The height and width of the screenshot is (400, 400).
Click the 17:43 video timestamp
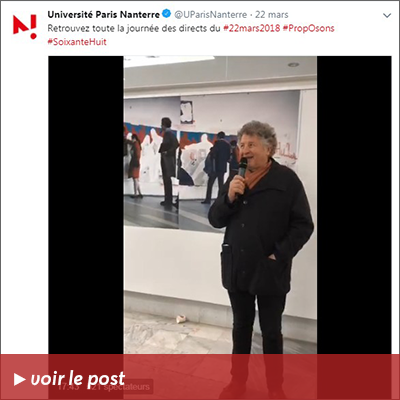[68, 387]
